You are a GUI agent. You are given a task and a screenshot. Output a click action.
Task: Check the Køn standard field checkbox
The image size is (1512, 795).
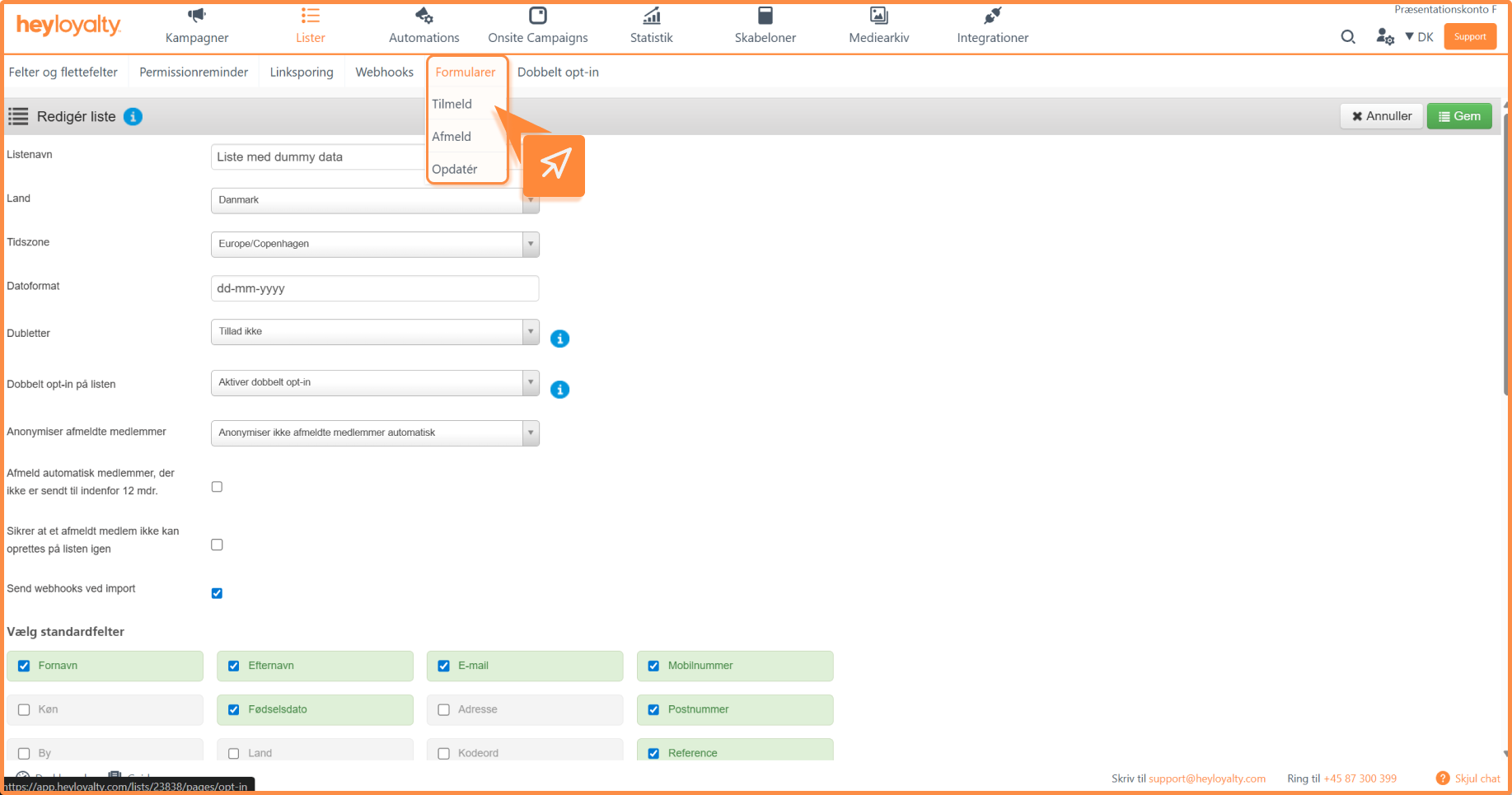24,709
